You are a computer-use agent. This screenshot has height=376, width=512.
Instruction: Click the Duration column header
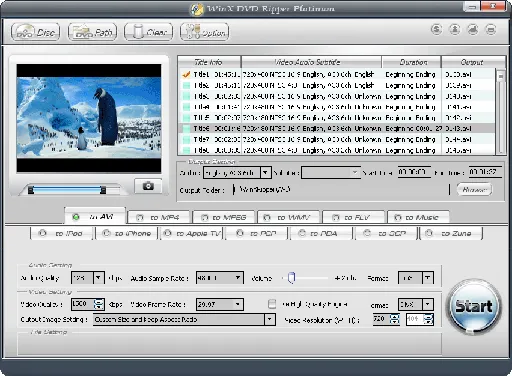point(412,62)
